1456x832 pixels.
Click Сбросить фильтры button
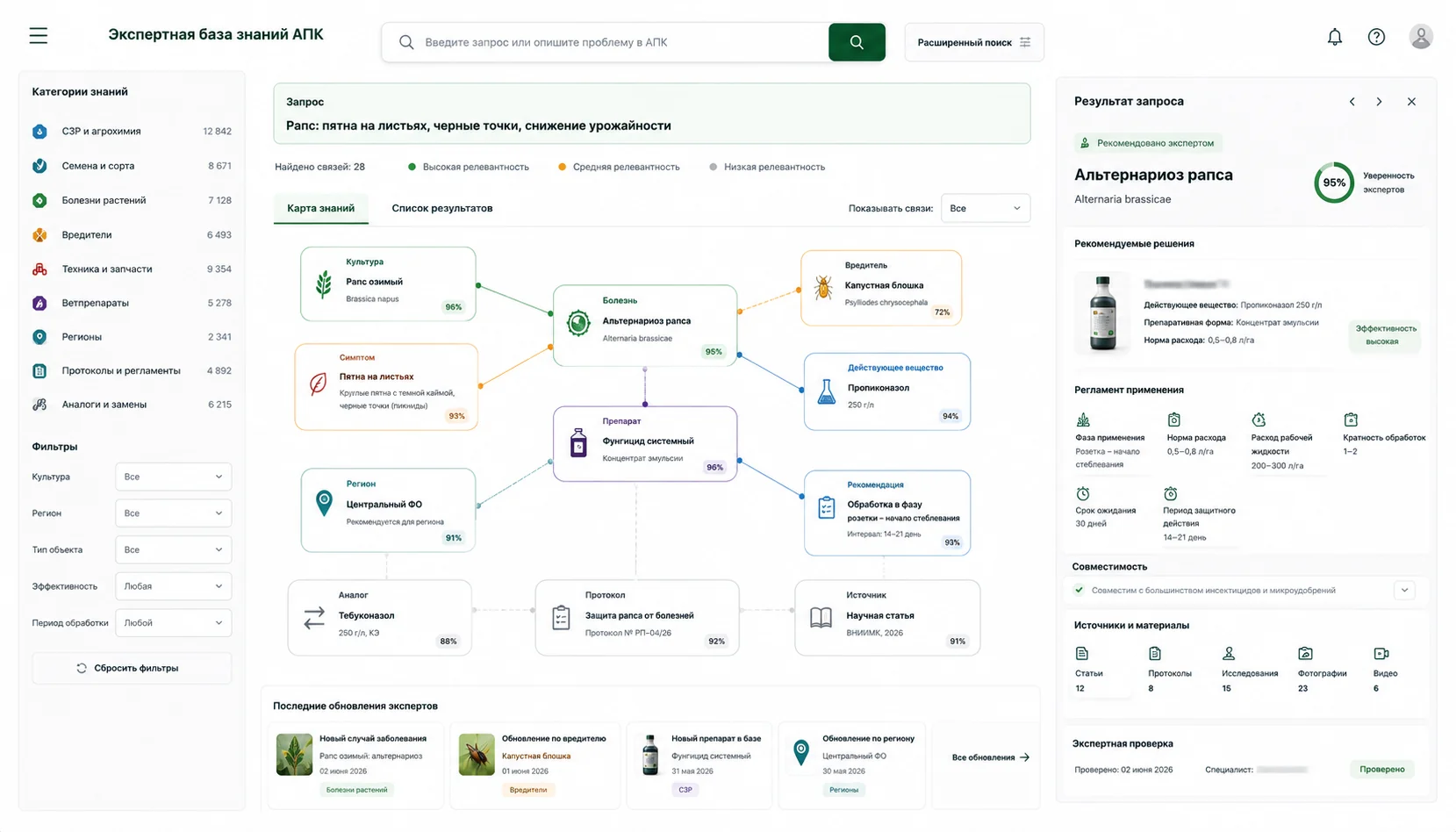click(132, 668)
